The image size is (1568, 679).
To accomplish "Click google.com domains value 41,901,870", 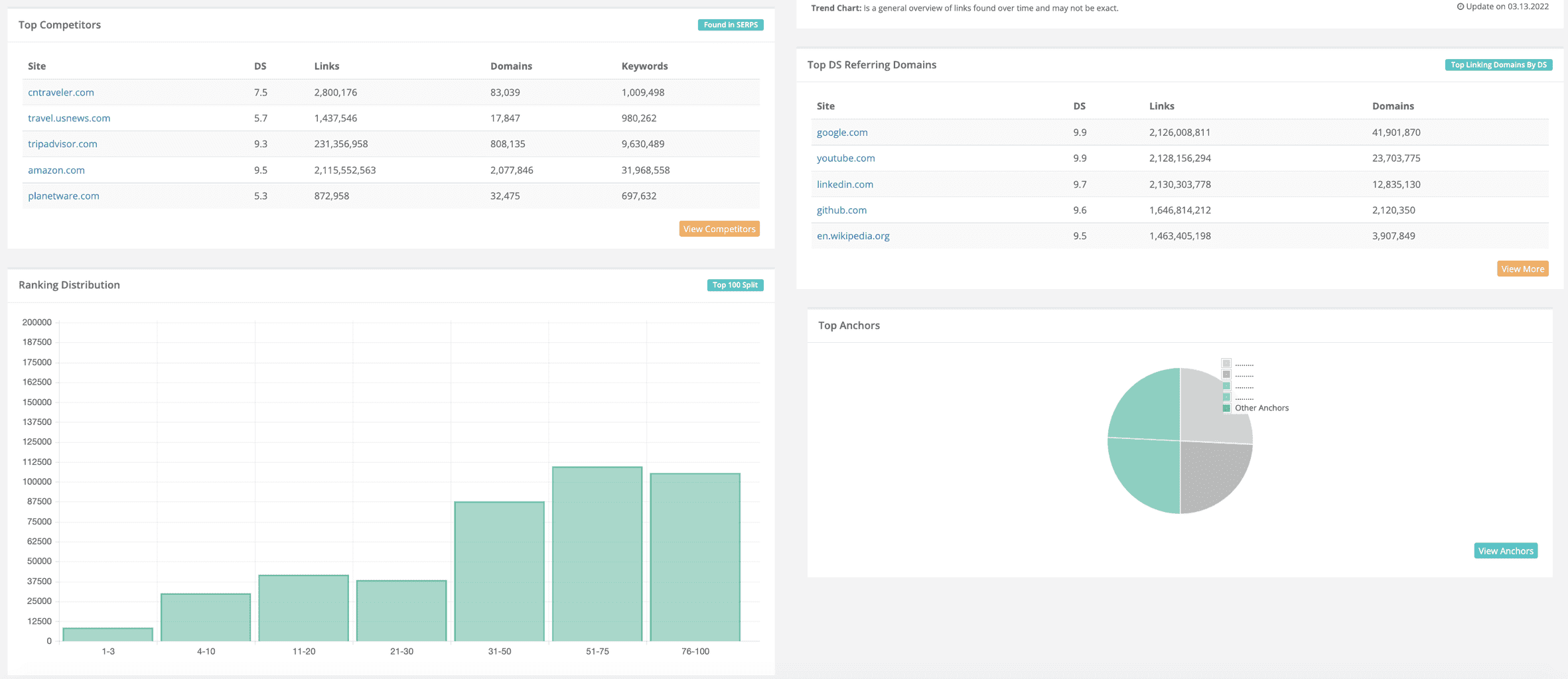I will pos(1396,132).
